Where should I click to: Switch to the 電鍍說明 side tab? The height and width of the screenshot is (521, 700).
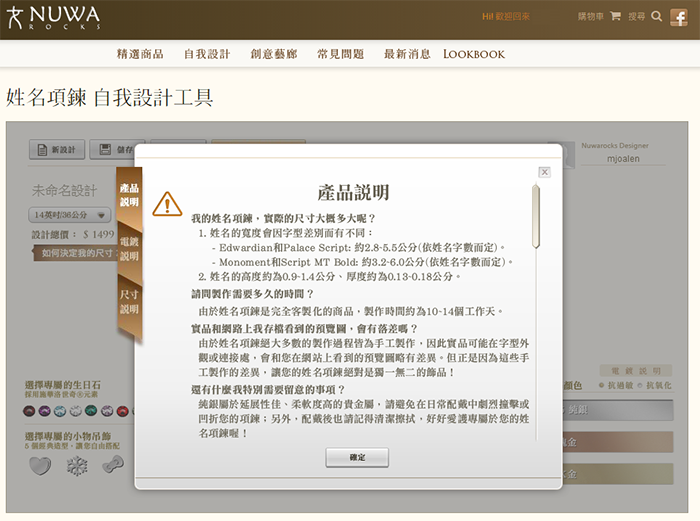(x=129, y=249)
